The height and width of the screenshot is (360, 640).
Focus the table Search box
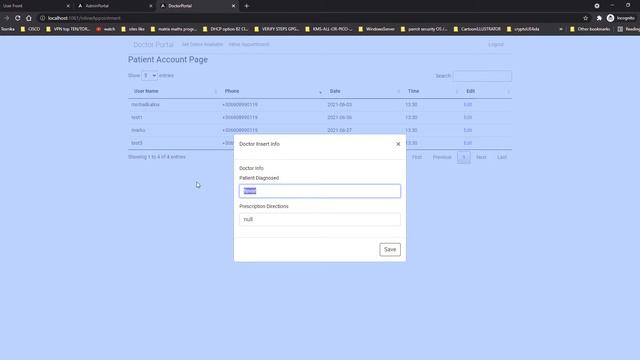click(x=482, y=76)
